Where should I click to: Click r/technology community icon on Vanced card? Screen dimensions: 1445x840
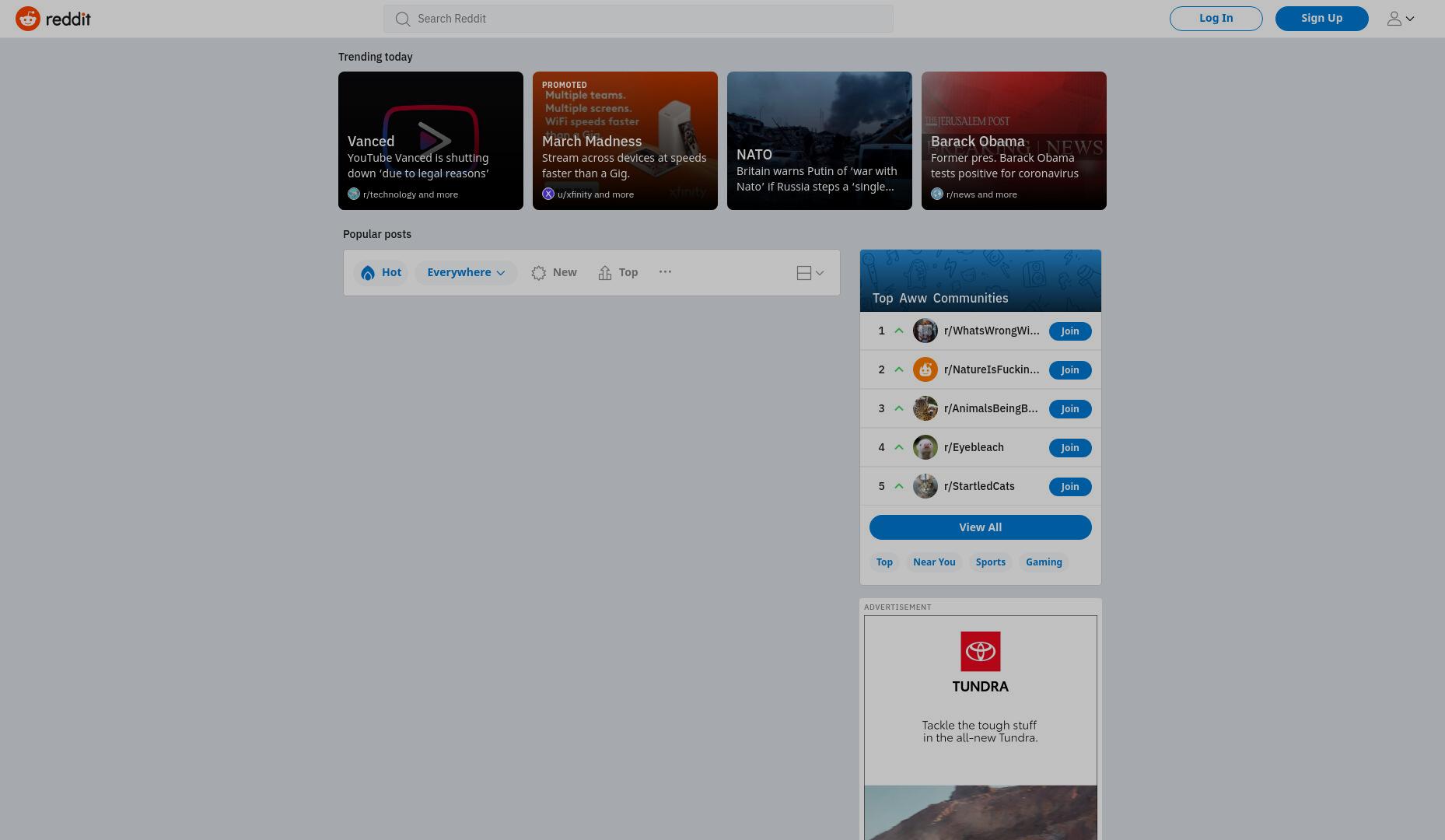click(x=354, y=194)
